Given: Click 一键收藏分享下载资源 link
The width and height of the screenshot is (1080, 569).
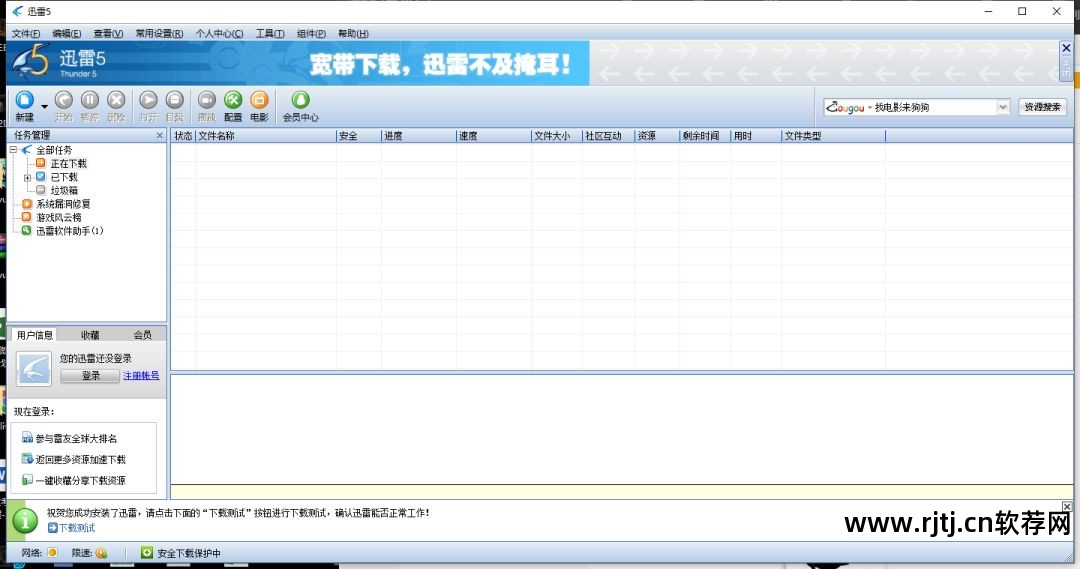Looking at the screenshot, I should click(81, 480).
